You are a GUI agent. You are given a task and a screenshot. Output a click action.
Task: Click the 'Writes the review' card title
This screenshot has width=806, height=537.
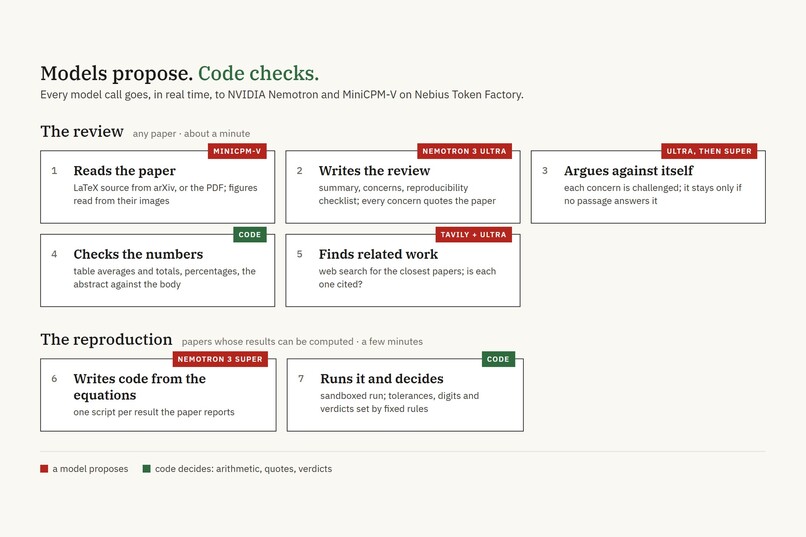click(374, 171)
